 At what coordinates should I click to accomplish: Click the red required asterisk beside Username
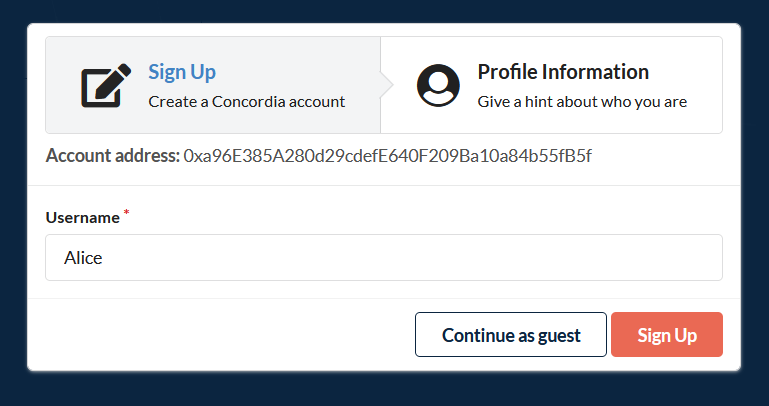pos(127,214)
